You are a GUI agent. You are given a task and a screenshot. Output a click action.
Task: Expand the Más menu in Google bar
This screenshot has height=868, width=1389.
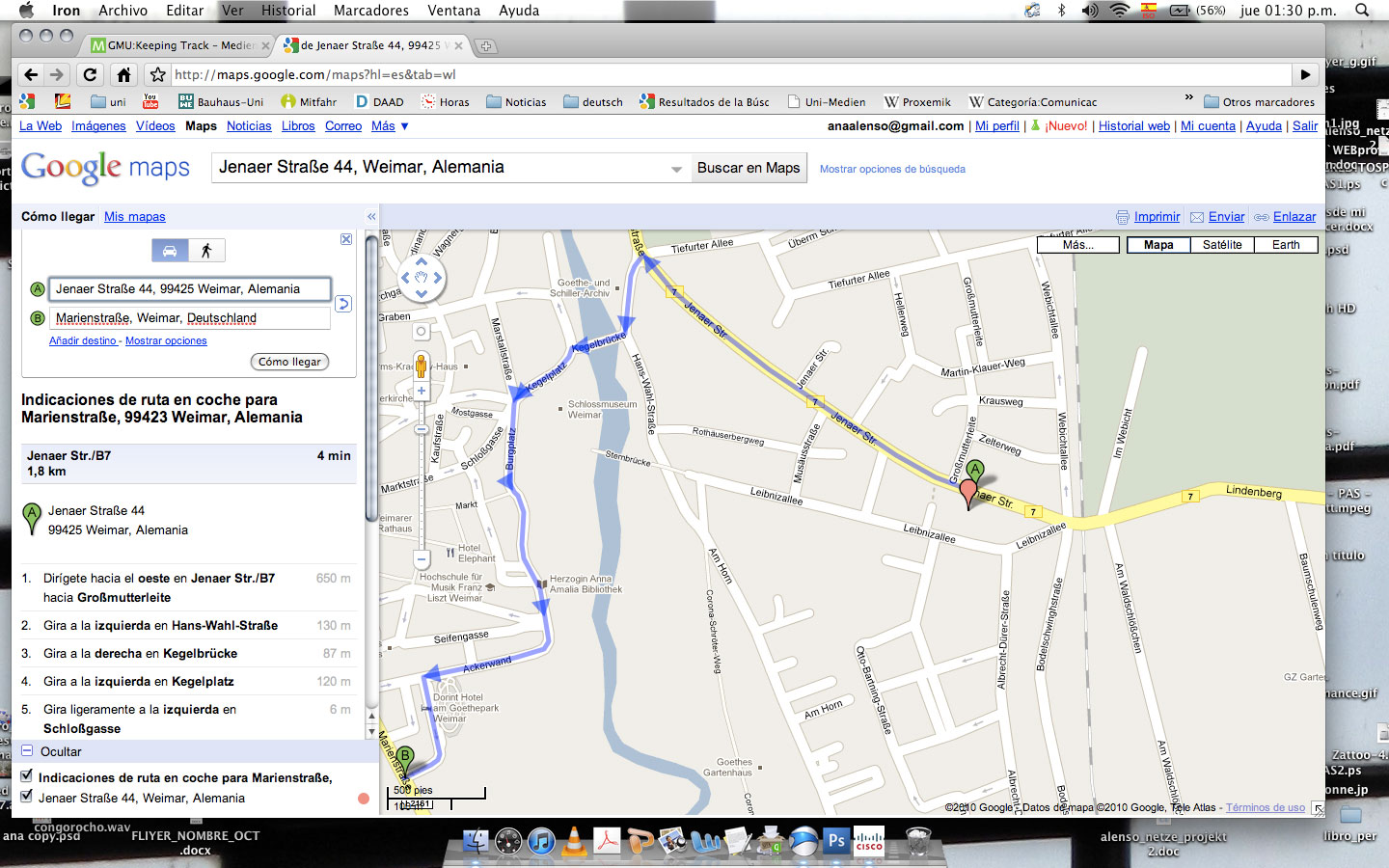pyautogui.click(x=390, y=126)
